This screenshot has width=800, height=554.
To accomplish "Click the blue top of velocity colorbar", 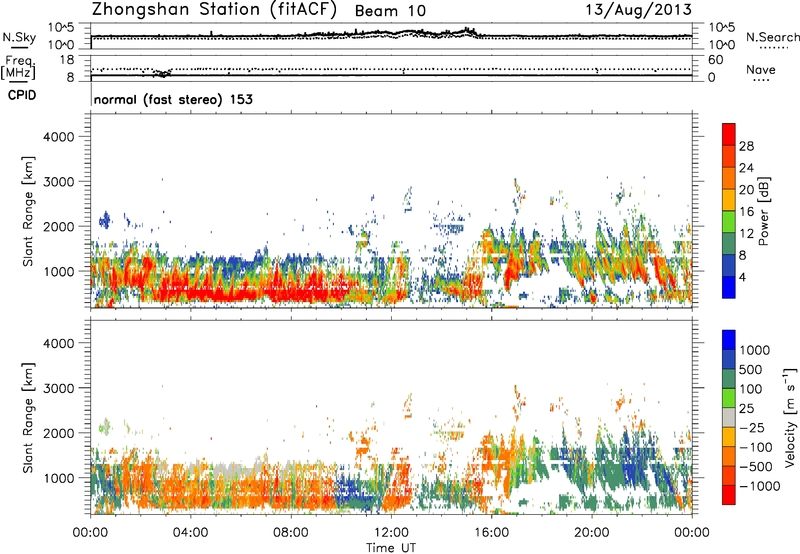I will 729,340.
